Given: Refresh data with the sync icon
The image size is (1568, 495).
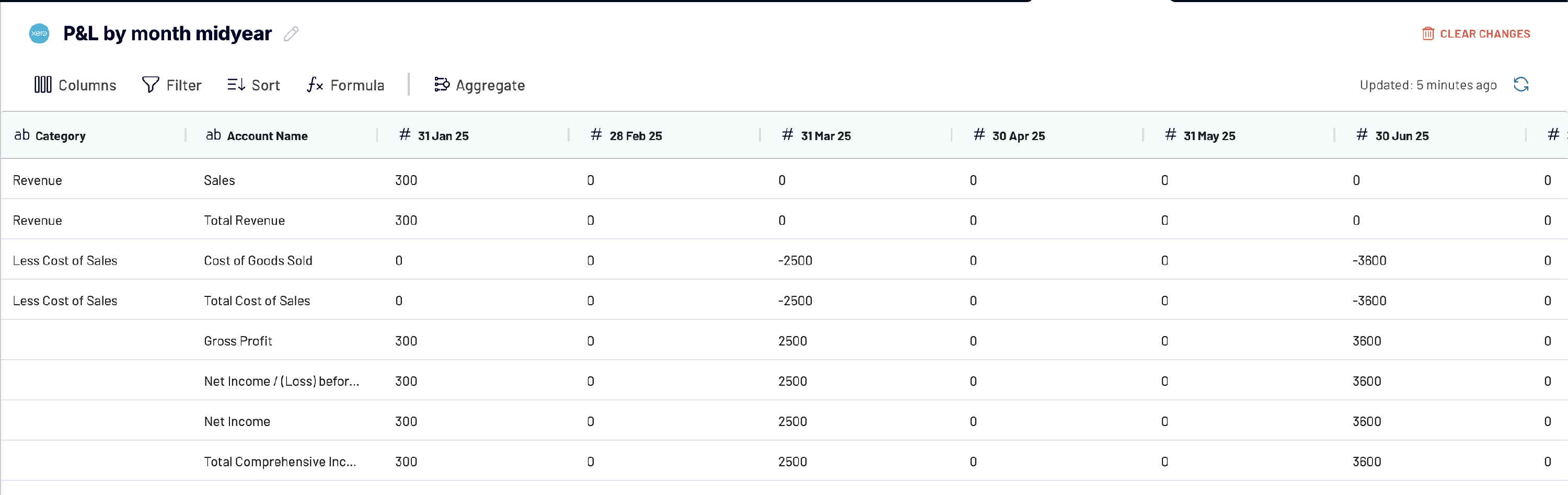Looking at the screenshot, I should [x=1521, y=85].
